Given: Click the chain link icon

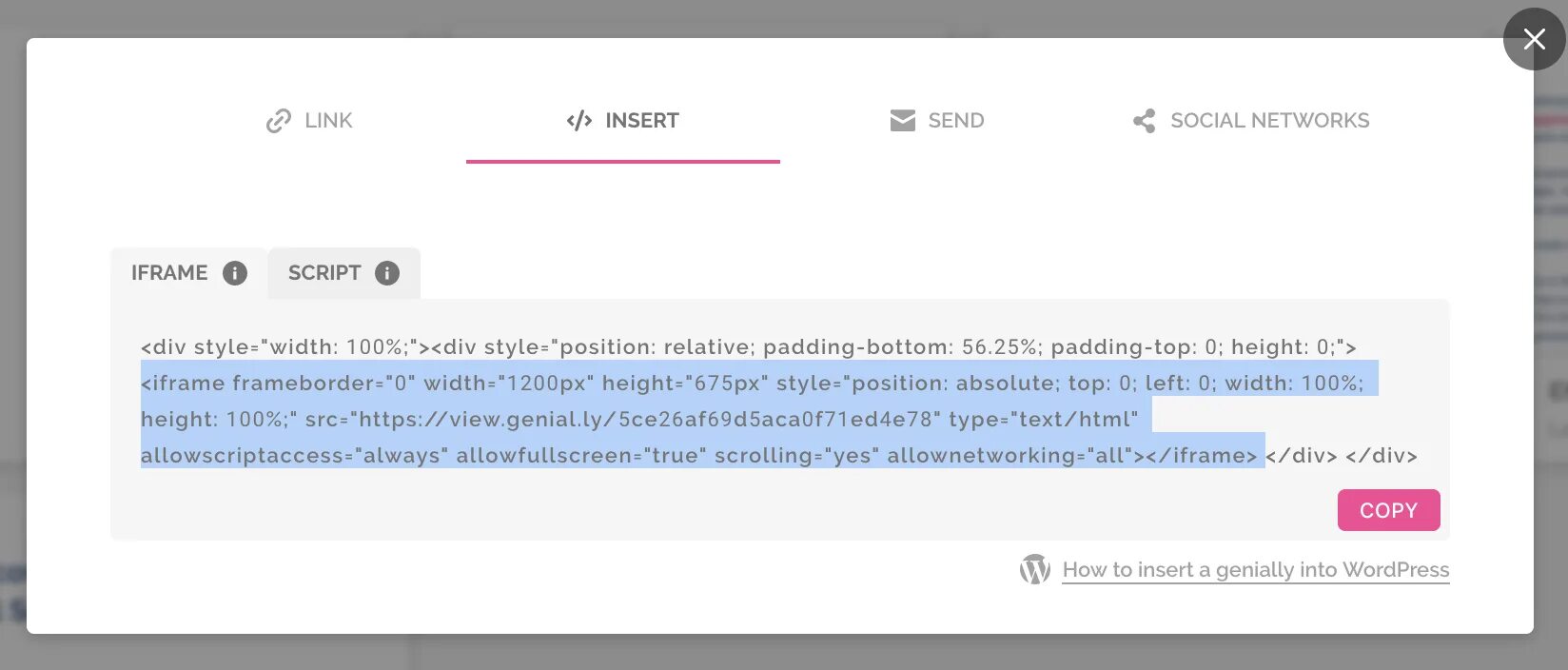Looking at the screenshot, I should [x=278, y=121].
